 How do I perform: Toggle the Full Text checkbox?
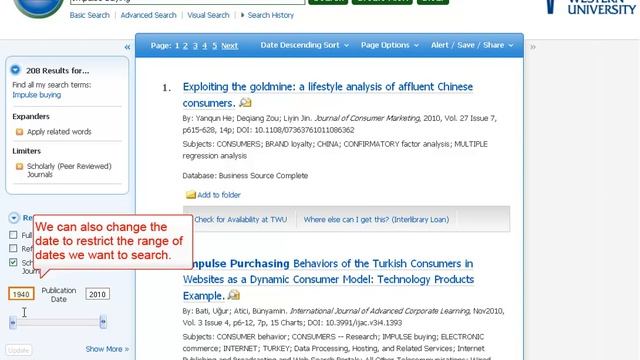[x=13, y=235]
